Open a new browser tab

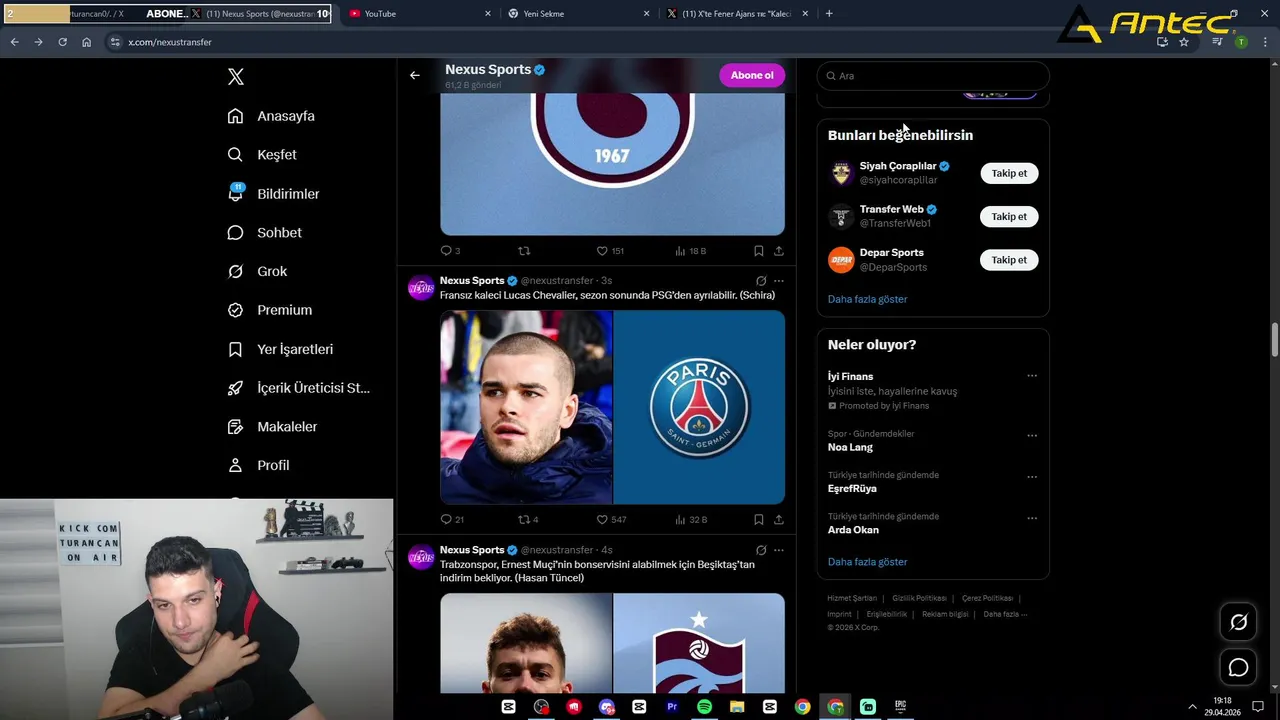[829, 14]
